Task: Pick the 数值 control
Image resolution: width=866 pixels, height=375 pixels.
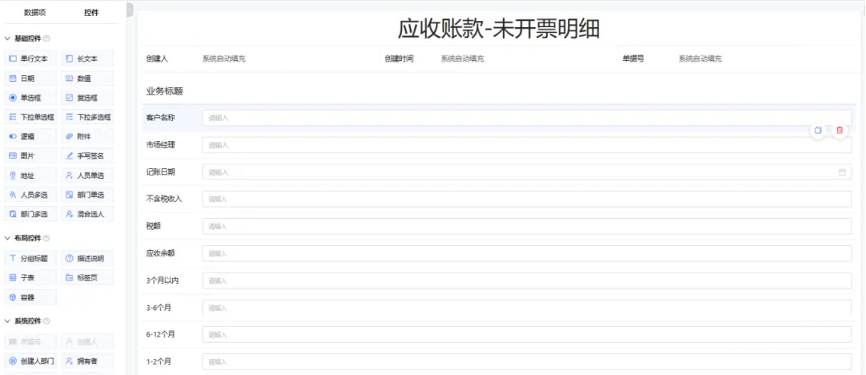Action: pos(87,78)
